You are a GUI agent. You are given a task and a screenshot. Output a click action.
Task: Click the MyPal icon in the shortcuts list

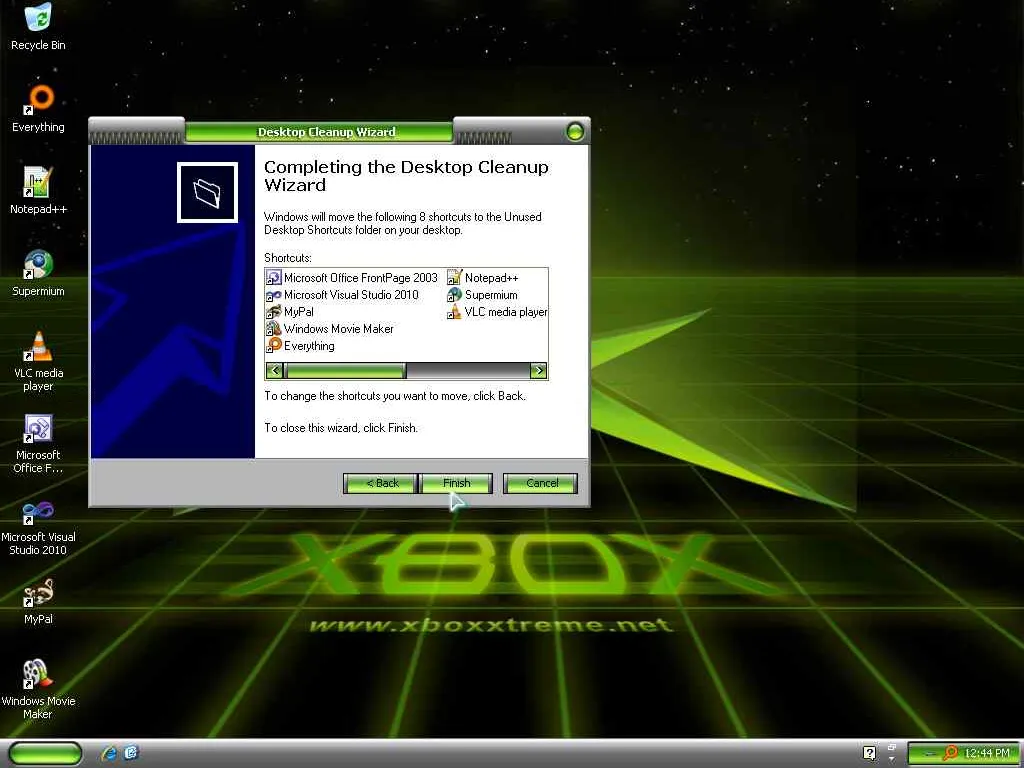(x=274, y=312)
